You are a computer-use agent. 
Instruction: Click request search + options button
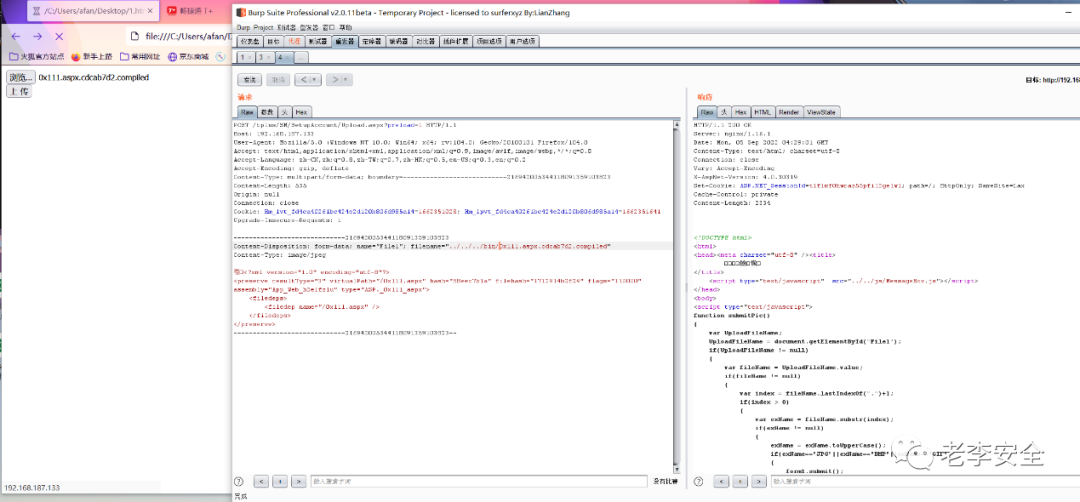[x=280, y=481]
